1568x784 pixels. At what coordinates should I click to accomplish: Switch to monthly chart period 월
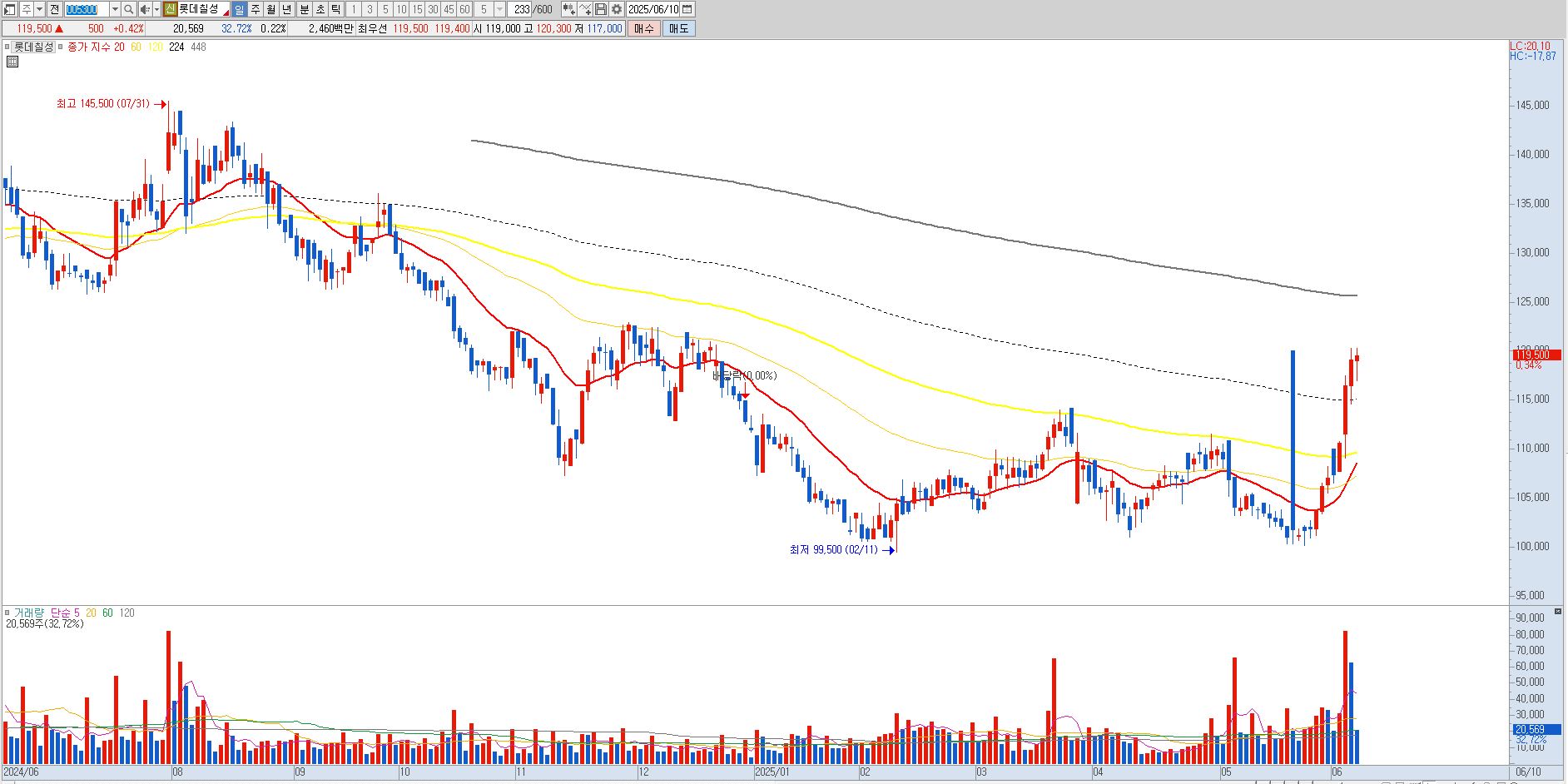click(271, 9)
